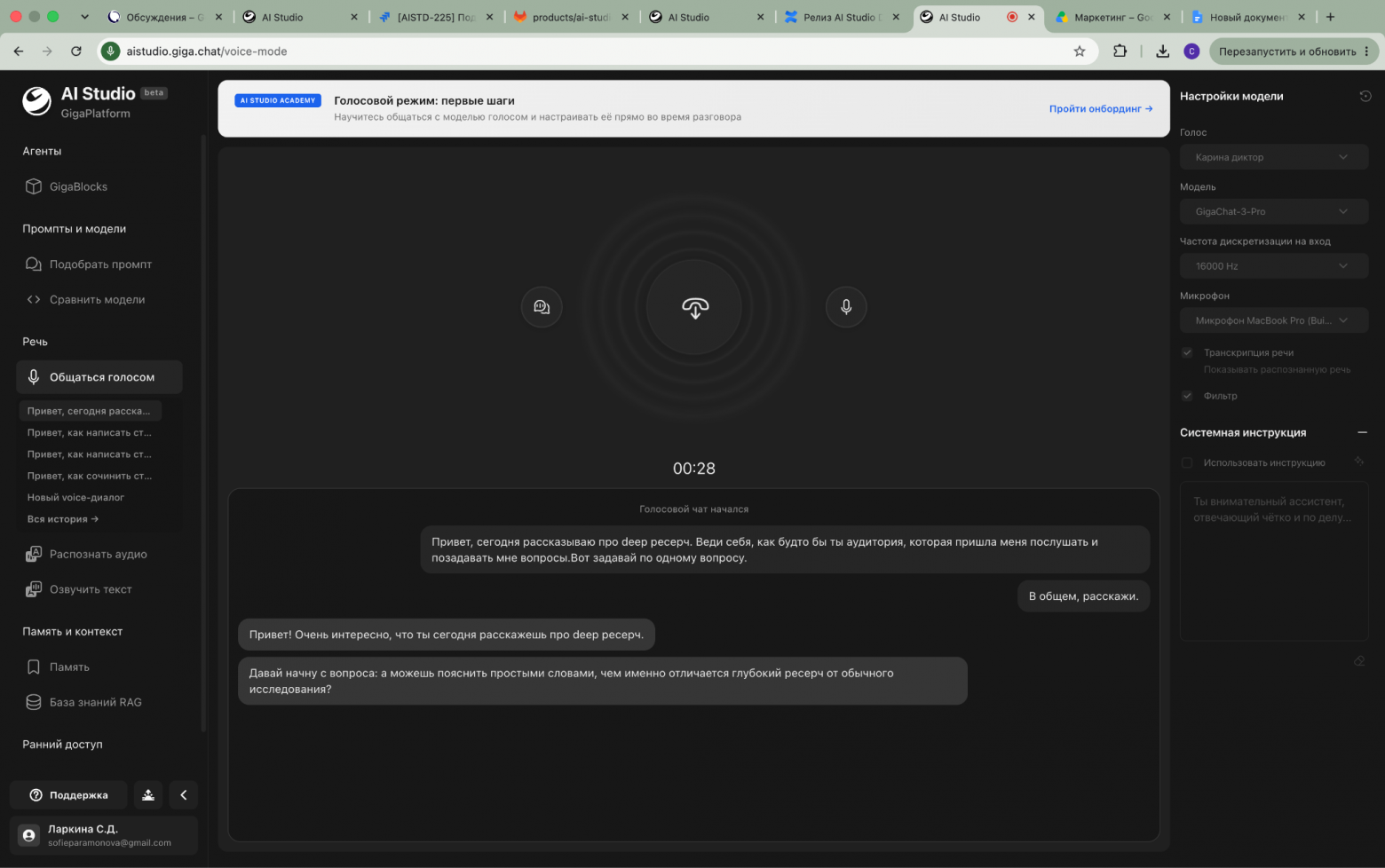Collapse the sidebar with the chevron button
The height and width of the screenshot is (868, 1385).
pyautogui.click(x=184, y=795)
